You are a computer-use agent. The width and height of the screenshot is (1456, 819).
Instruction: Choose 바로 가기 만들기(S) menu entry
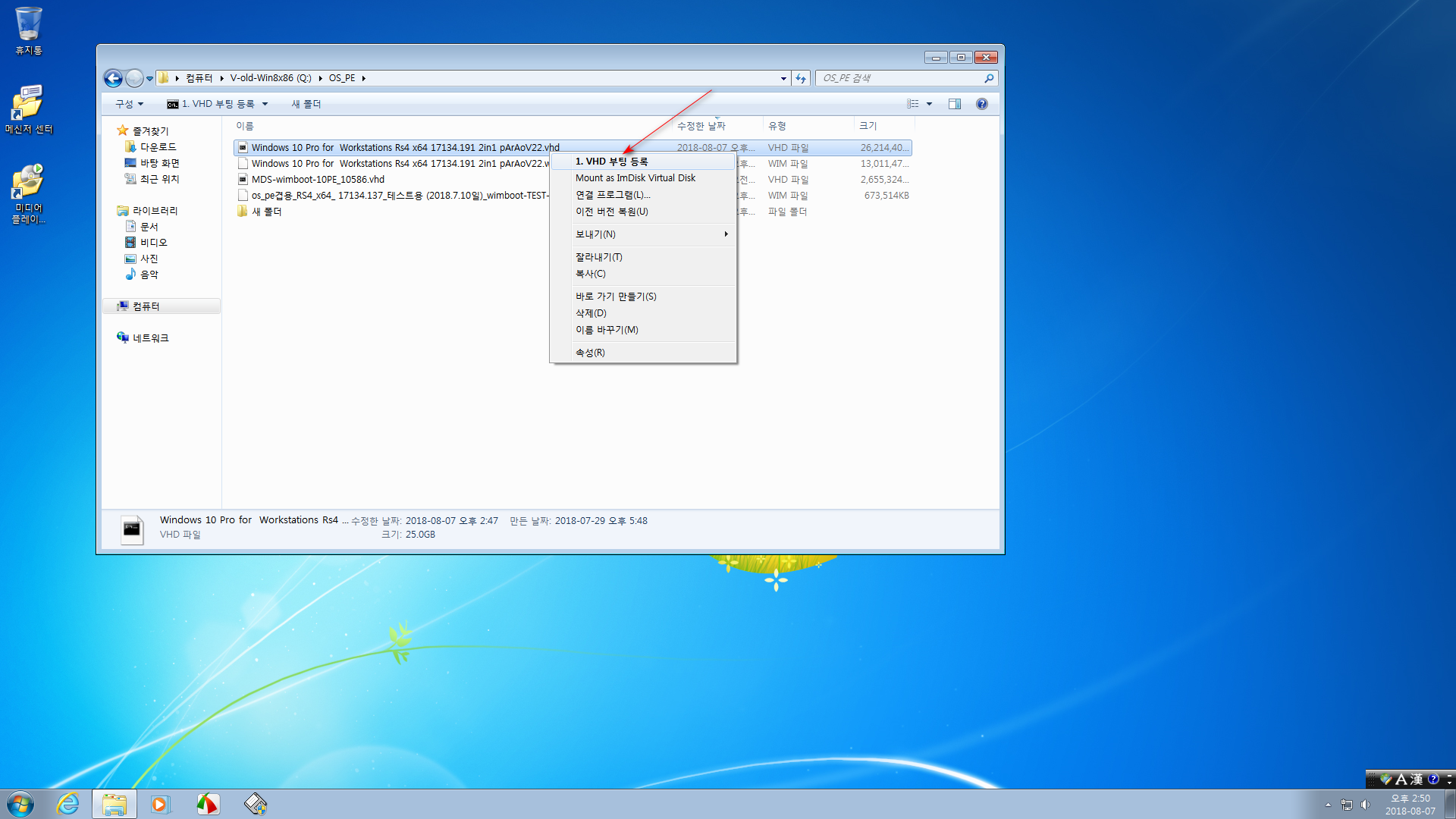click(643, 297)
